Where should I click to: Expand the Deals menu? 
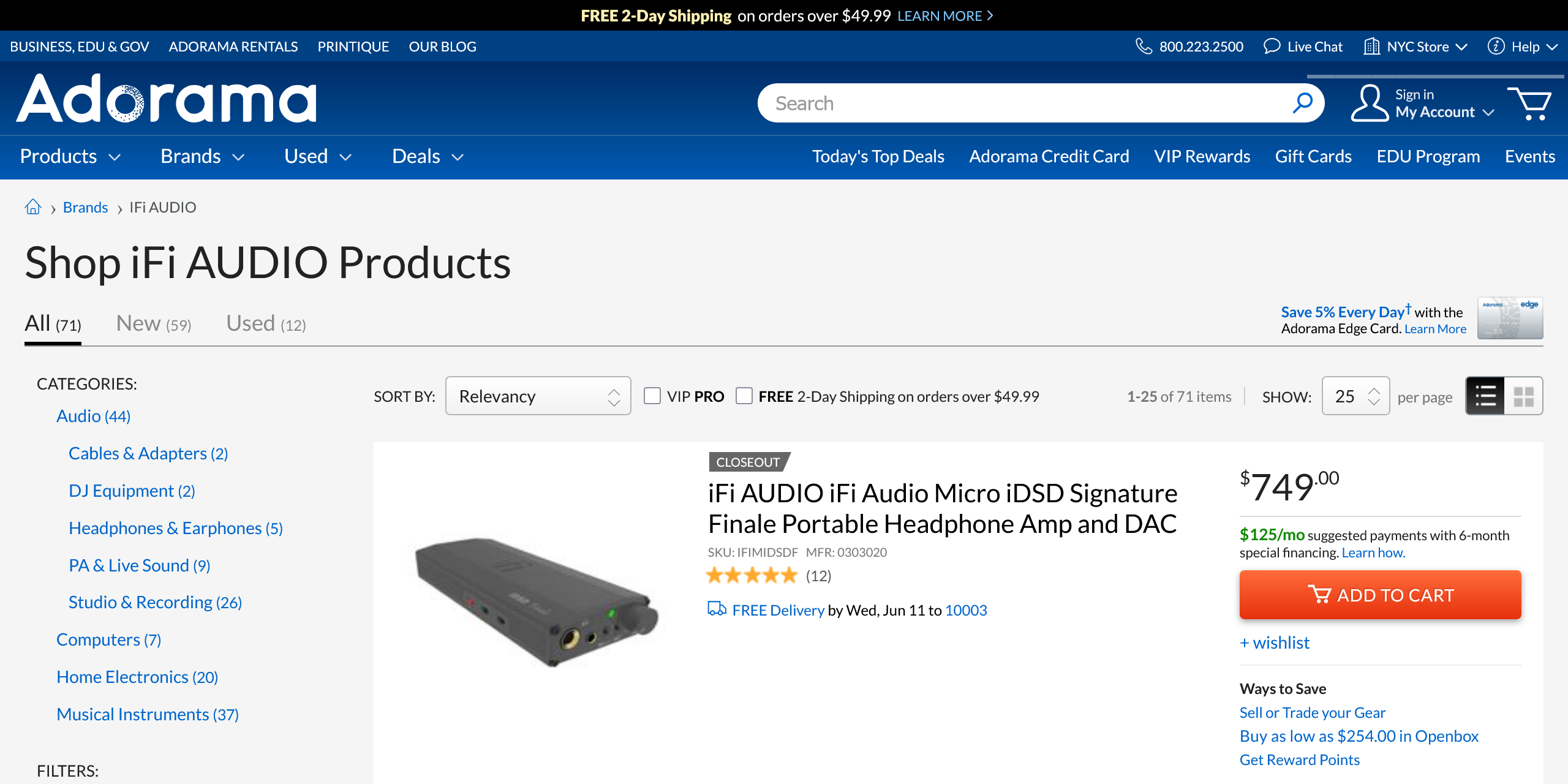(428, 156)
